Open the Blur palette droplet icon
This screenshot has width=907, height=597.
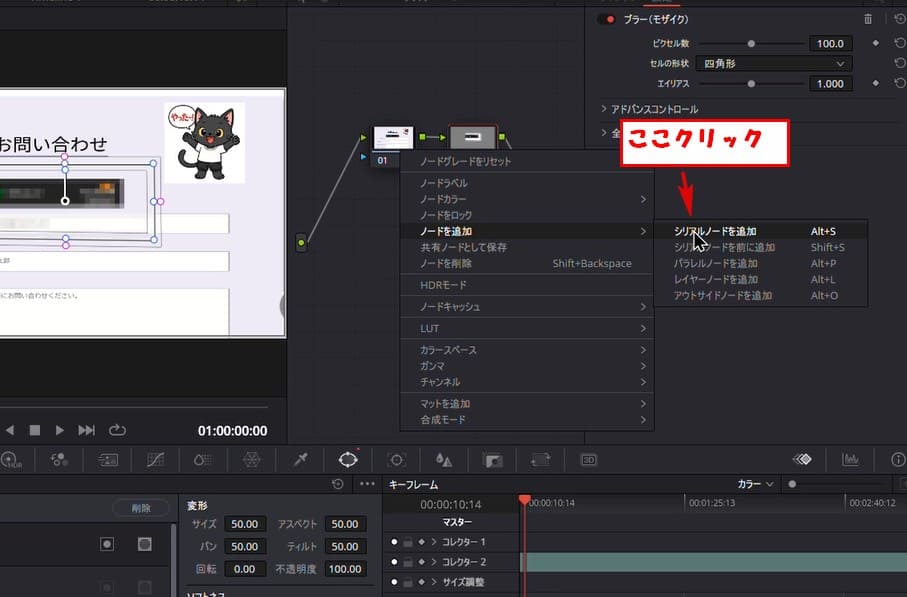click(x=444, y=459)
